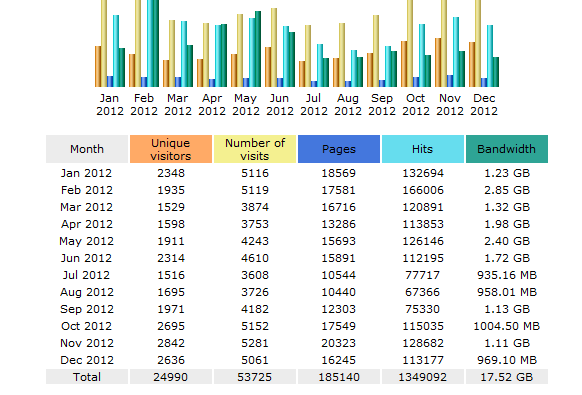582x395 pixels.
Task: Select the Total row label
Action: point(87,377)
